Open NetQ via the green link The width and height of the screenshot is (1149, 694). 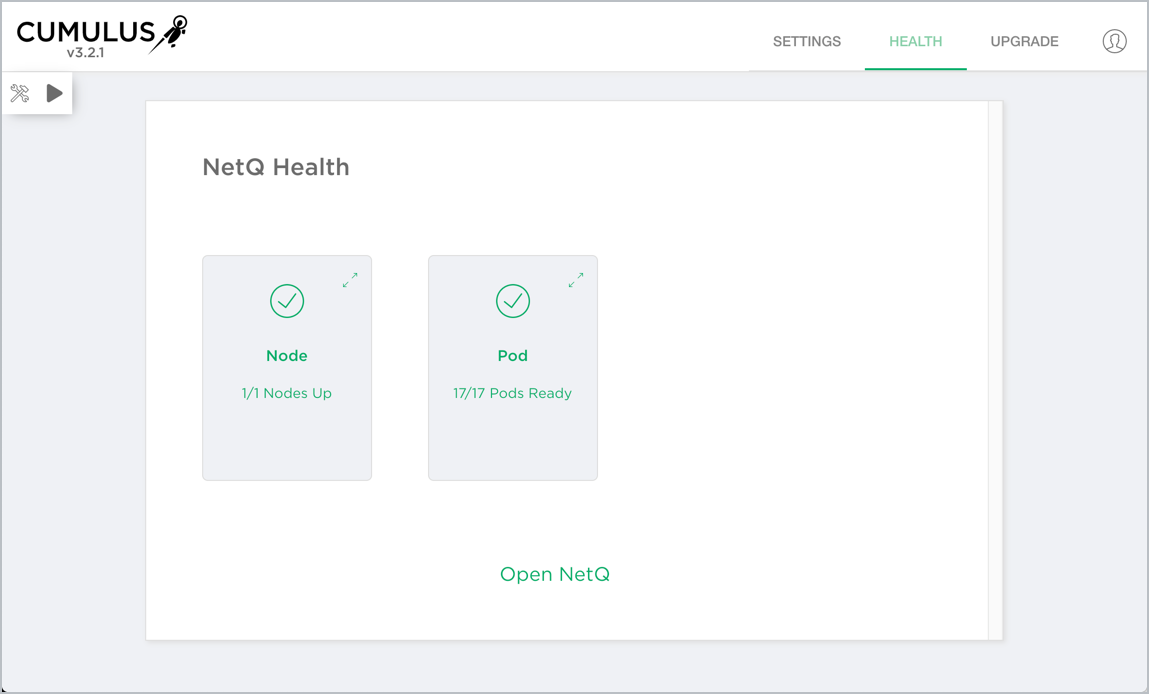tap(555, 574)
